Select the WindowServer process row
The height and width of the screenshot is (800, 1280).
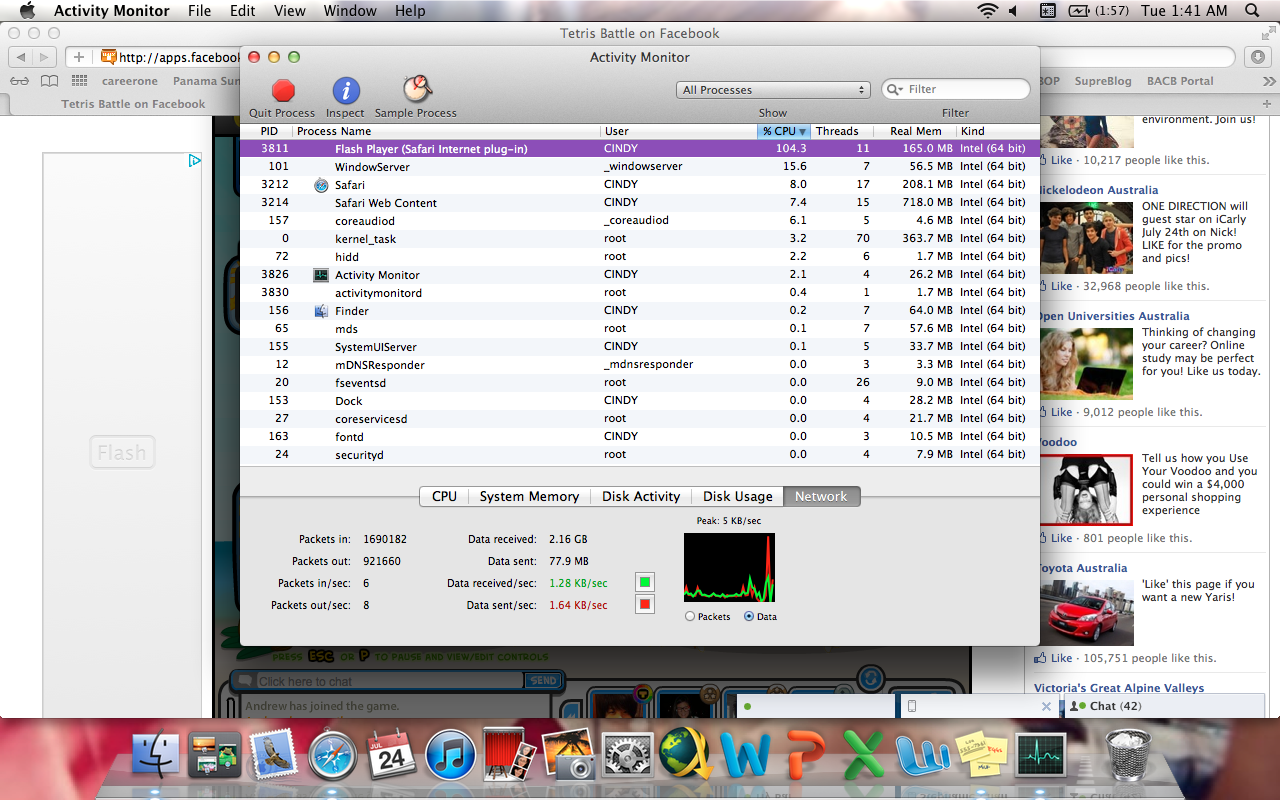click(x=639, y=167)
